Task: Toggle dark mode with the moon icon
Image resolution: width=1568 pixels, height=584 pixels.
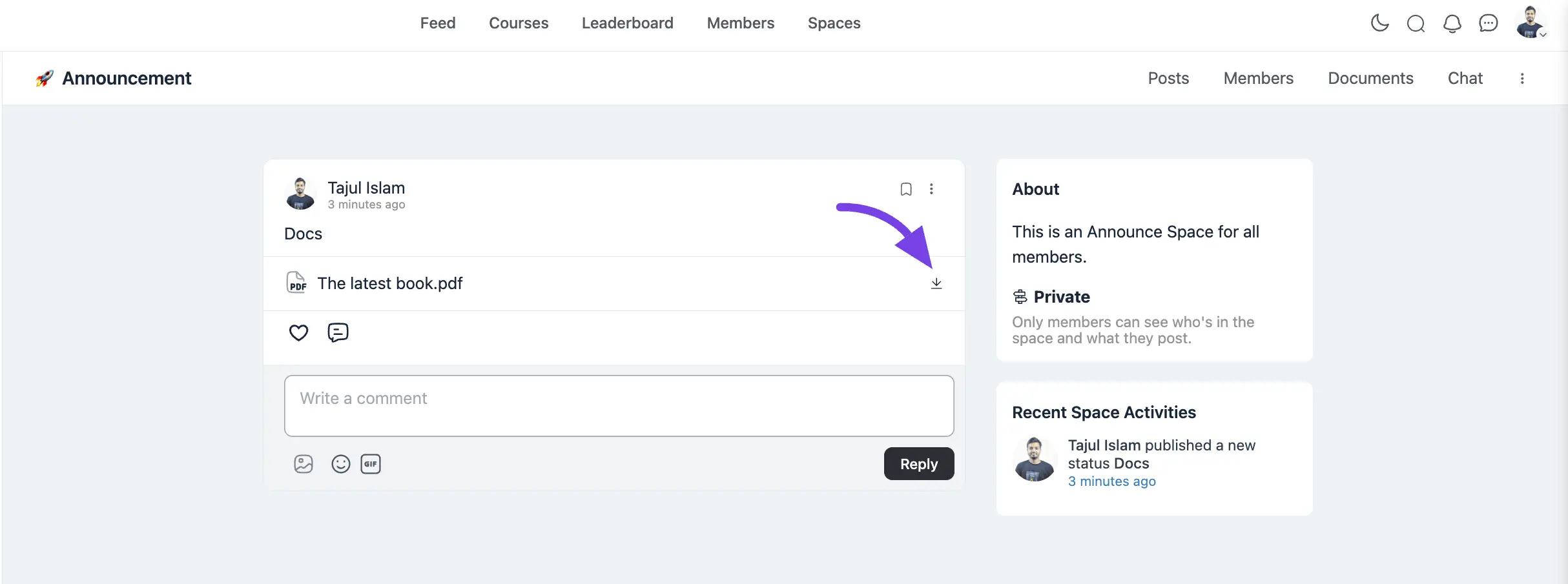Action: pyautogui.click(x=1379, y=23)
